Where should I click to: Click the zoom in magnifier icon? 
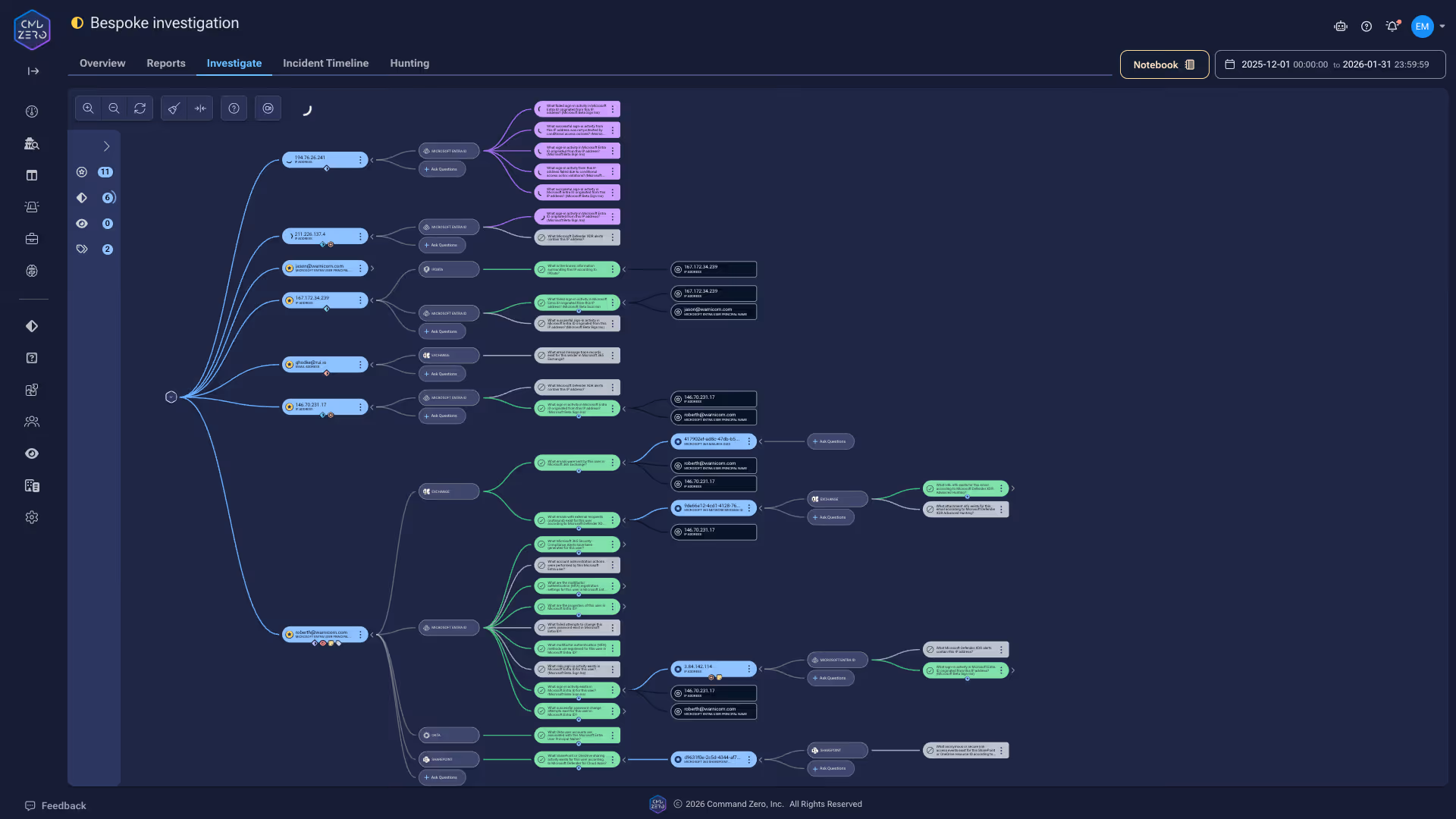coord(88,108)
